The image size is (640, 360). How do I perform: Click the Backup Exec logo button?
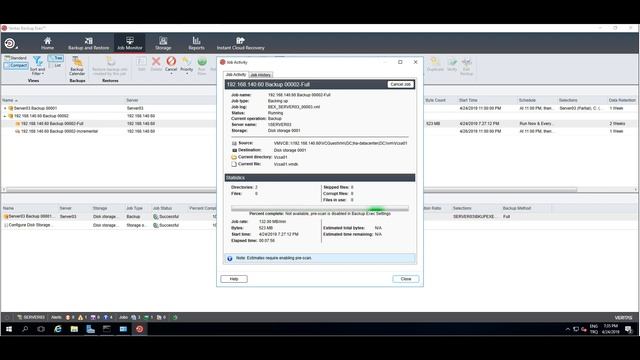tap(10, 43)
